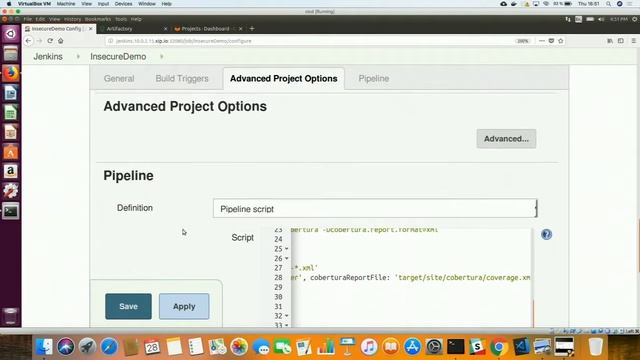Switch to Artifactory browser tab
This screenshot has height=360, width=640.
coord(133,29)
